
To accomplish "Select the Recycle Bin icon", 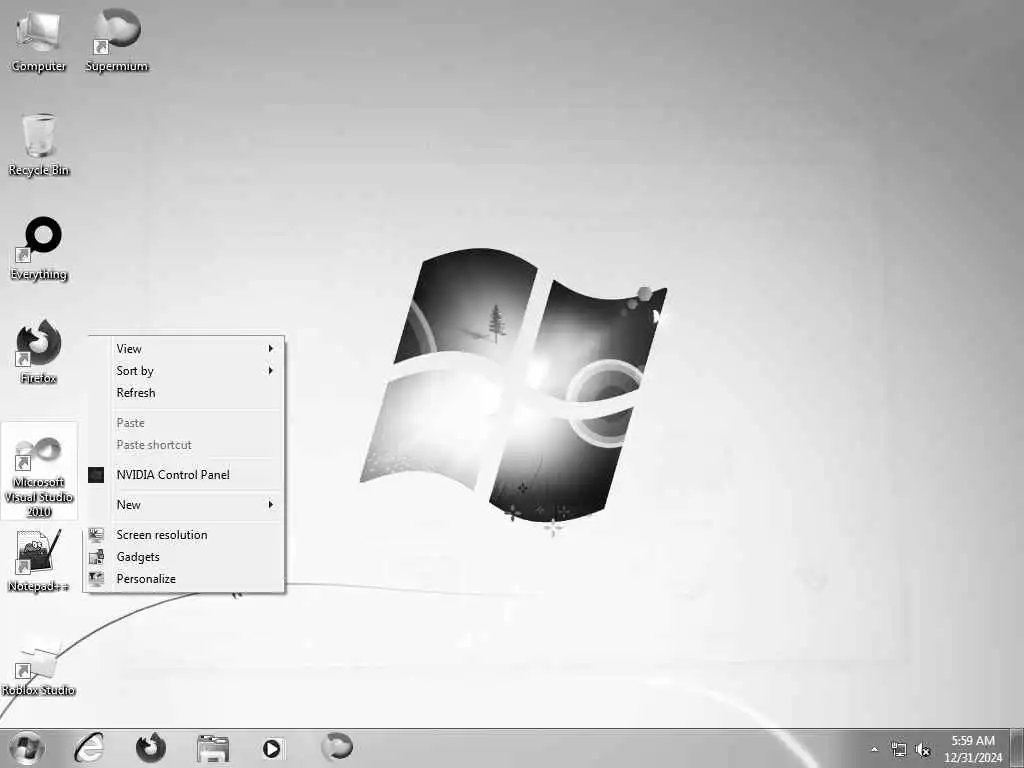I will 39,145.
